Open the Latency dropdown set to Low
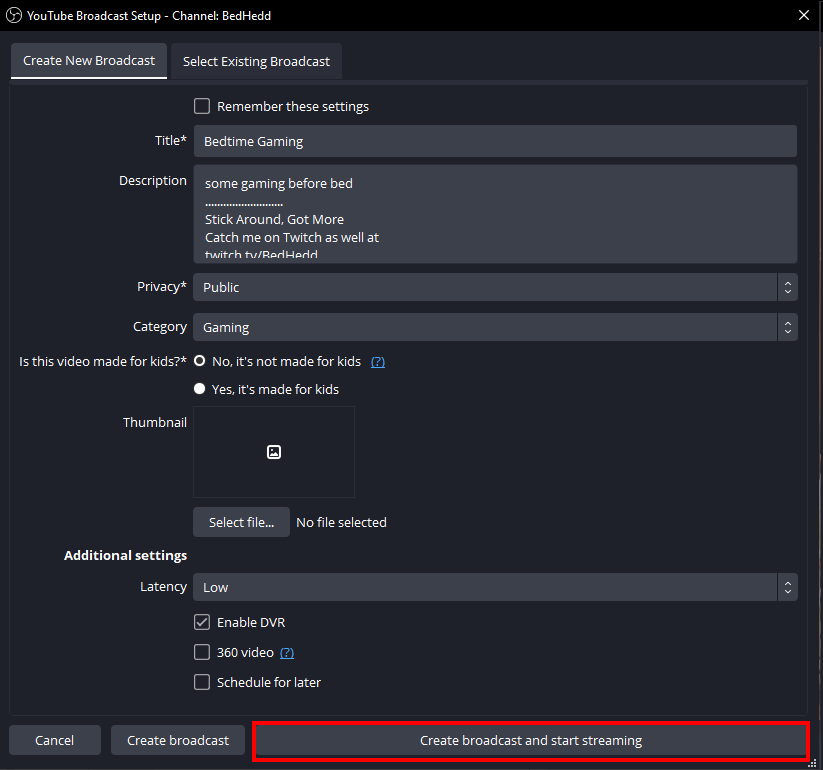 [x=495, y=587]
